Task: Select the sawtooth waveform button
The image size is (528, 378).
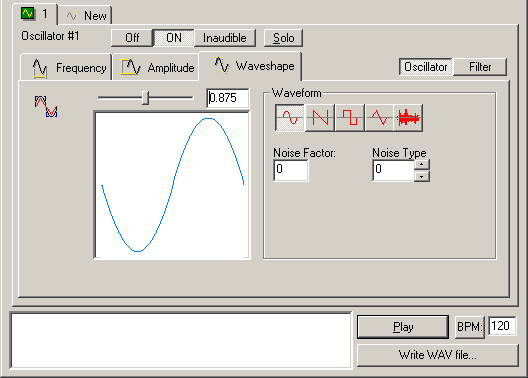Action: point(320,117)
